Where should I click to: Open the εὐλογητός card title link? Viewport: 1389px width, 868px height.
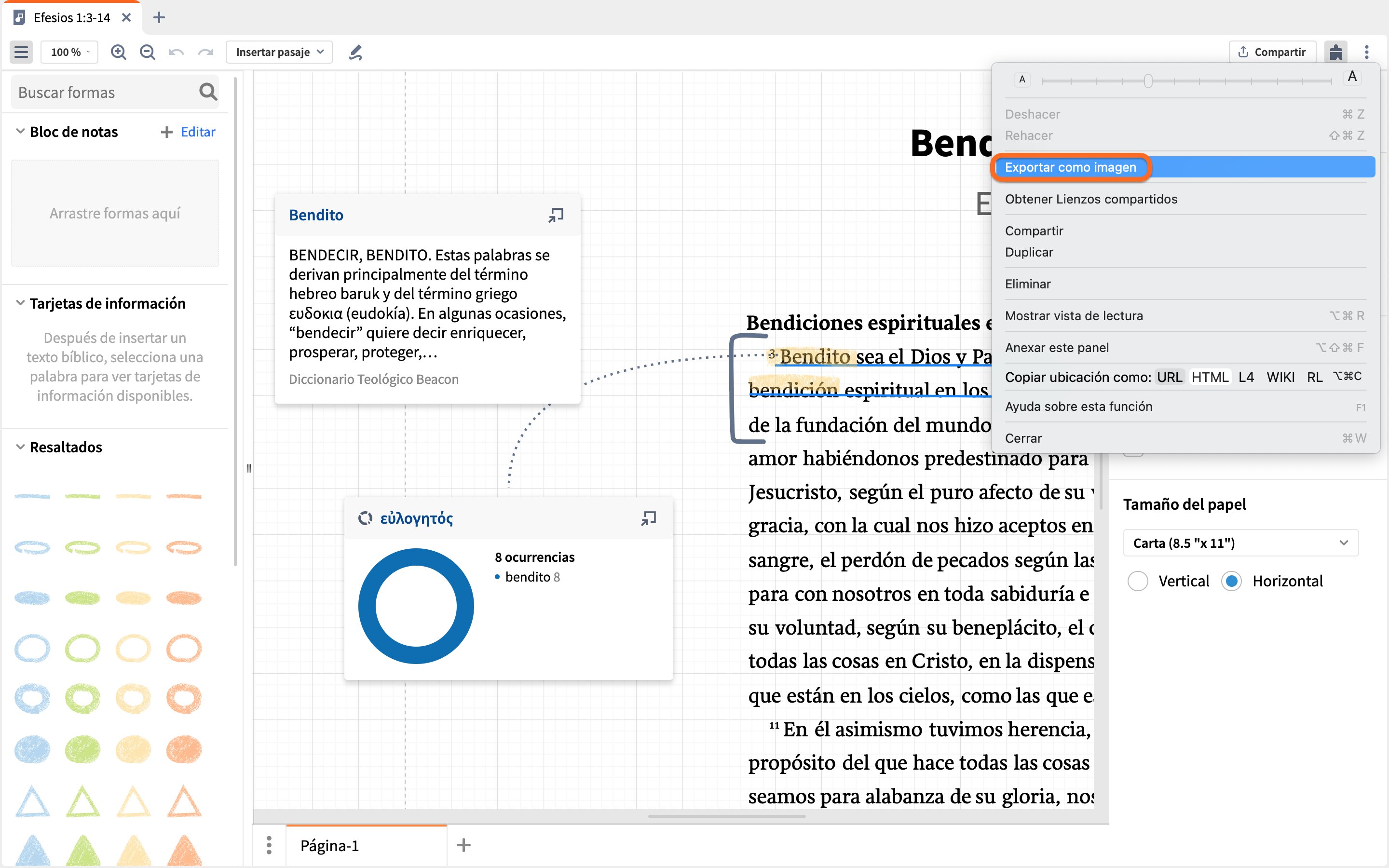pyautogui.click(x=417, y=518)
